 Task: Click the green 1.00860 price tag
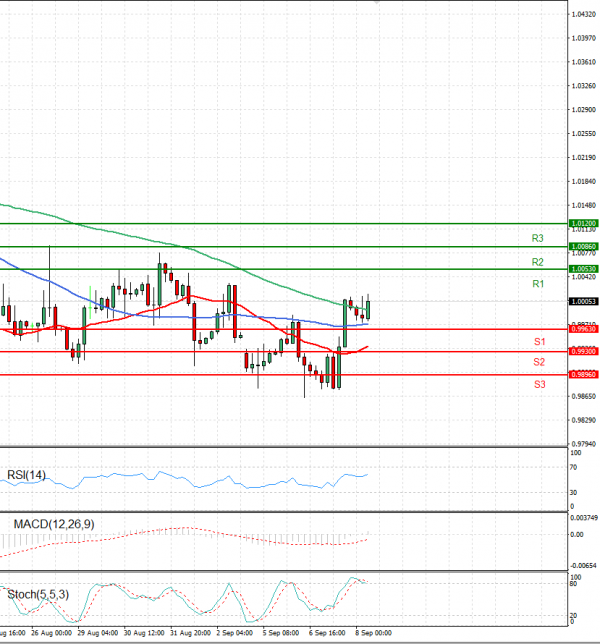click(x=584, y=246)
